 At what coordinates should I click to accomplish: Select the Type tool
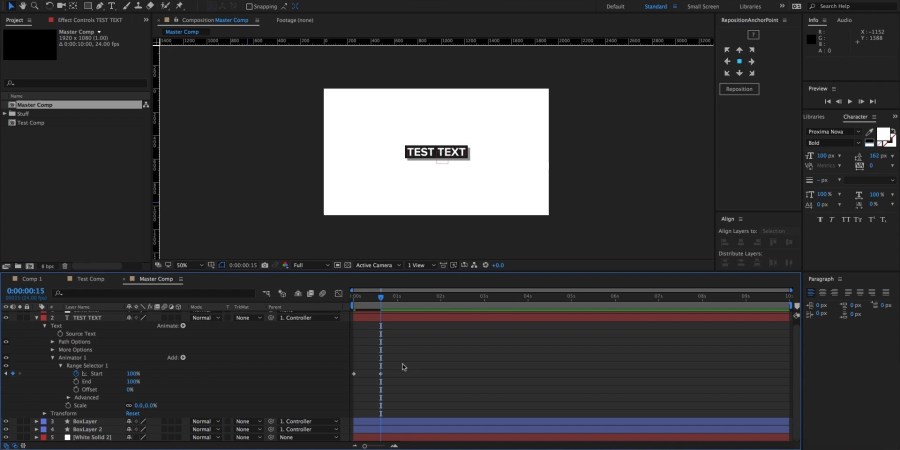point(111,6)
